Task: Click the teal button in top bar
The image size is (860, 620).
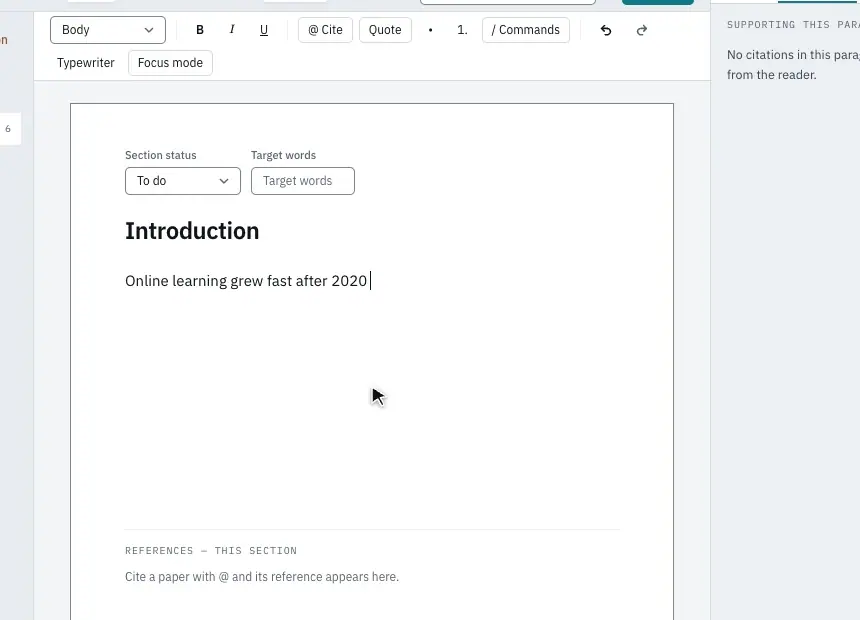Action: (x=658, y=2)
